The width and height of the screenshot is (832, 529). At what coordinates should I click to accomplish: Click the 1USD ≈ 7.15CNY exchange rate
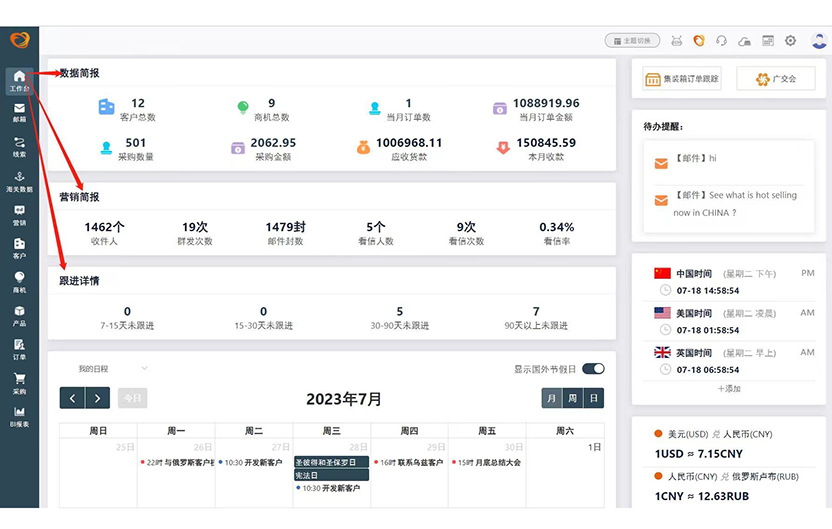point(698,454)
